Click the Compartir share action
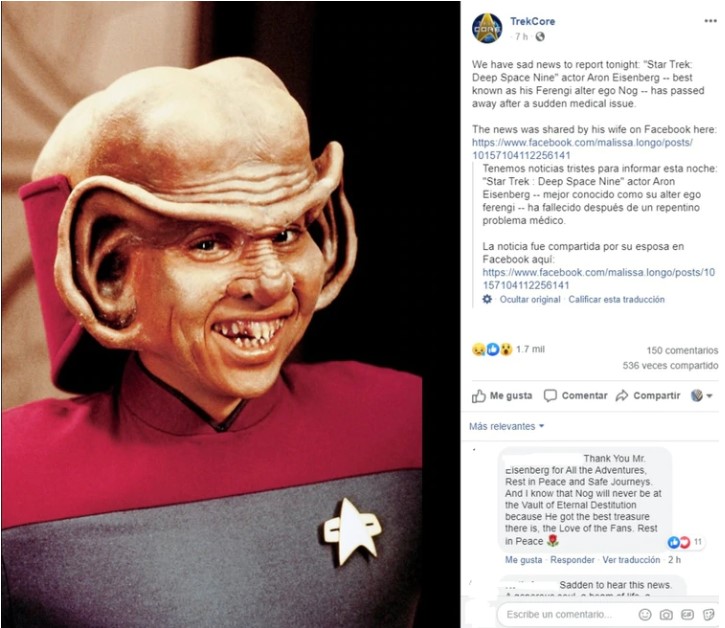 648,395
